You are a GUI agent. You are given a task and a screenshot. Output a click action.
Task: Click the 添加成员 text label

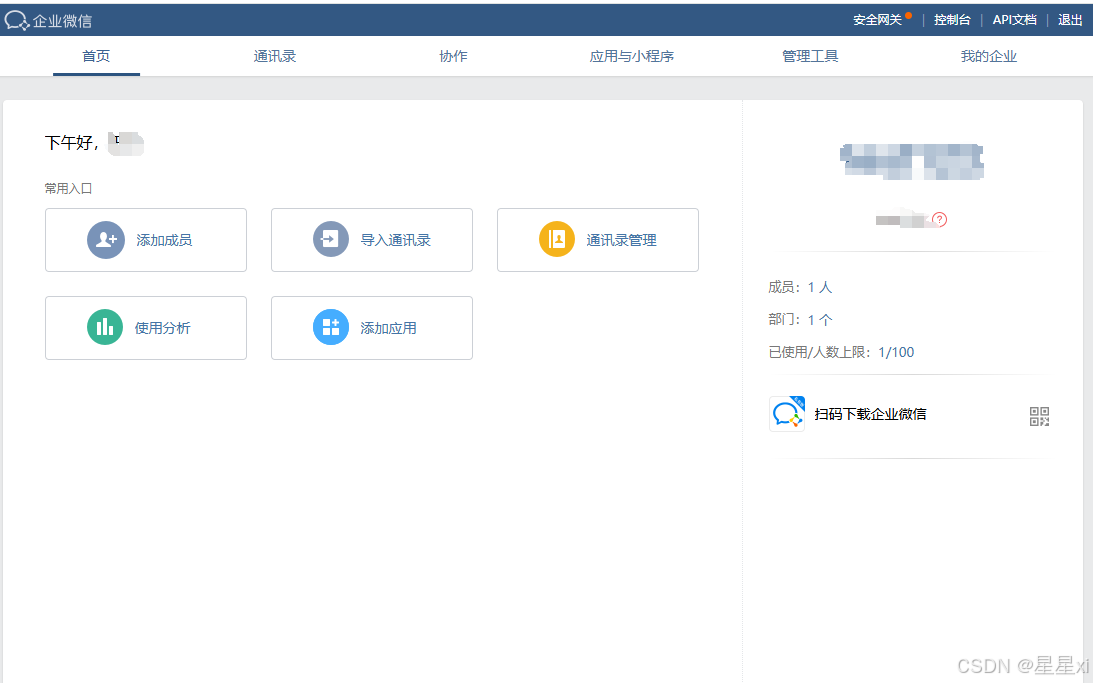click(164, 240)
